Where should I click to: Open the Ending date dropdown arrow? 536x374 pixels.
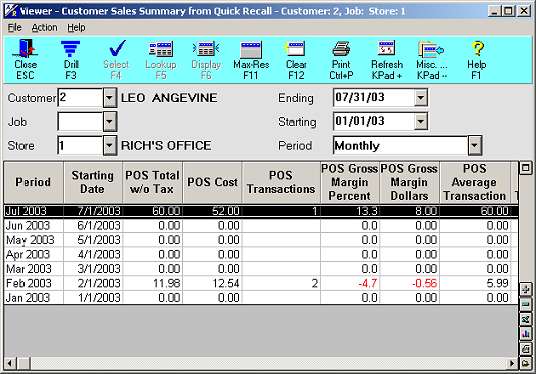point(421,98)
